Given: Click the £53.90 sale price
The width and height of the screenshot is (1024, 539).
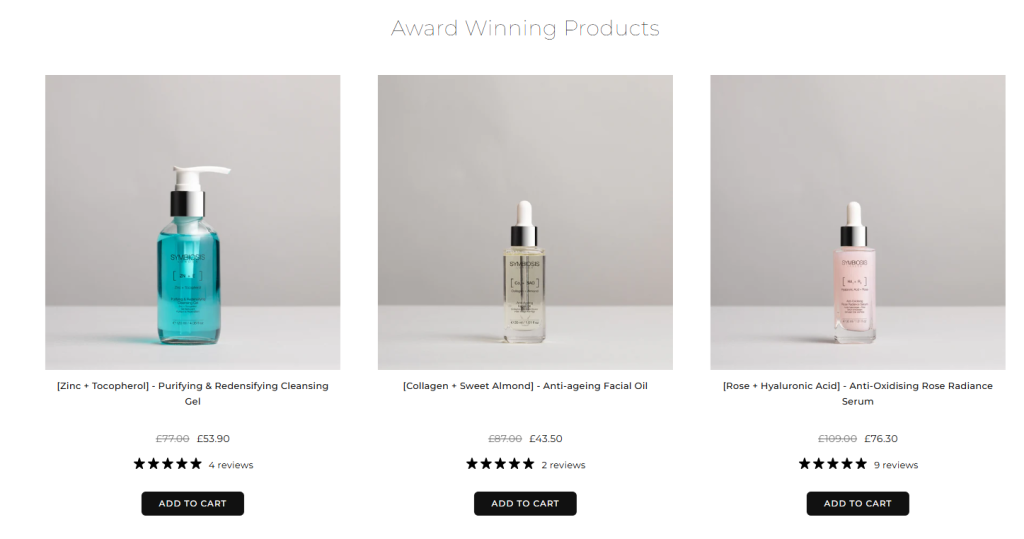Looking at the screenshot, I should tap(213, 438).
